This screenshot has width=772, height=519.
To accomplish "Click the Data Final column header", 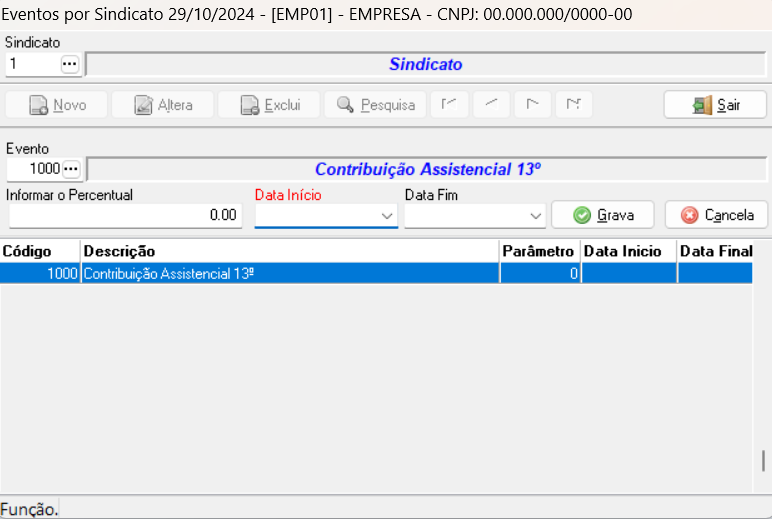I will tap(715, 251).
